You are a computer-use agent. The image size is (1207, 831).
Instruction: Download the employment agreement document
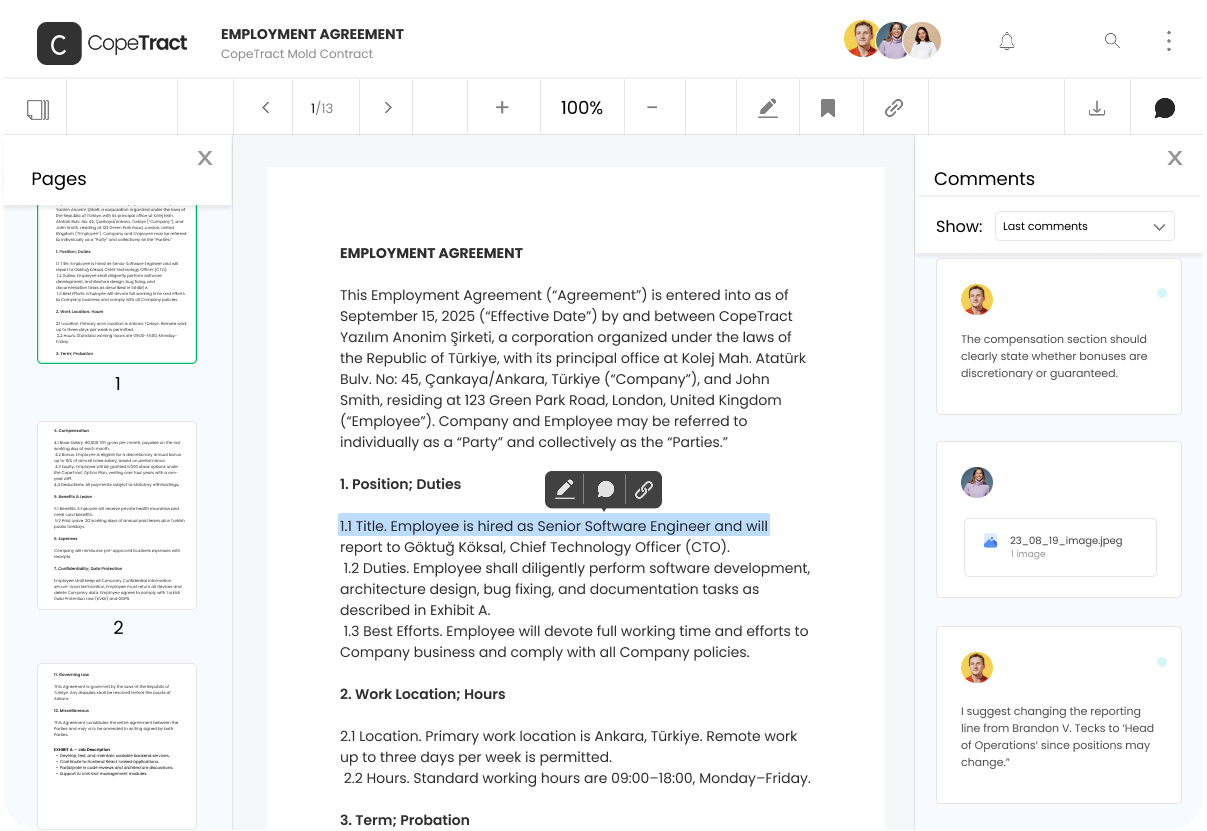tap(1097, 107)
